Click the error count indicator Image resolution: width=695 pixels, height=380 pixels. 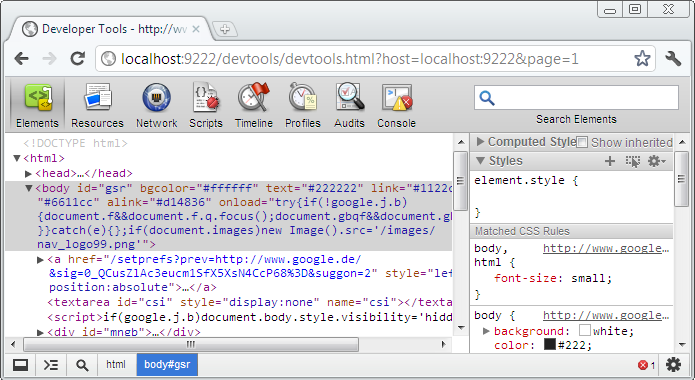(647, 365)
